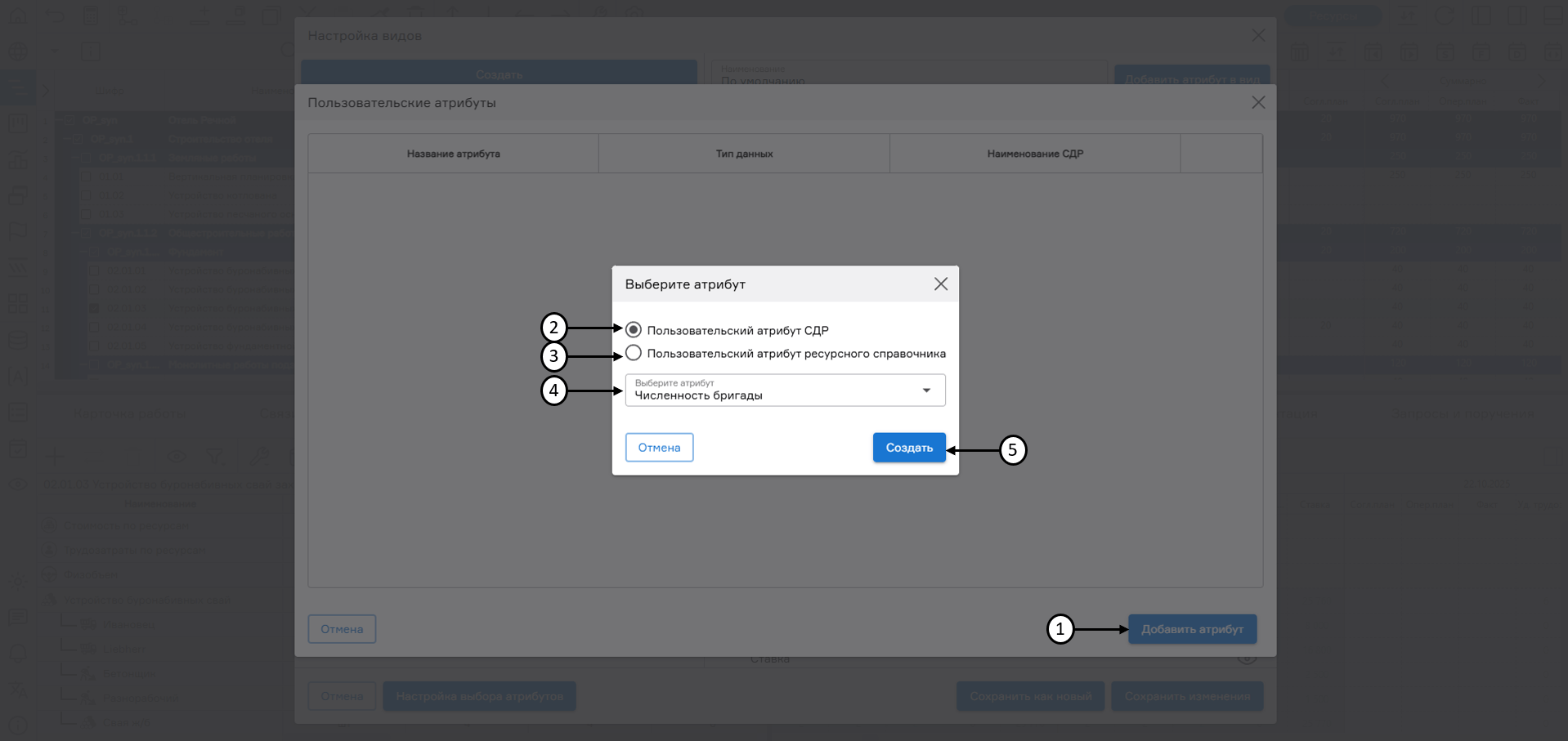Open the comments icon in the sidebar

18,618
